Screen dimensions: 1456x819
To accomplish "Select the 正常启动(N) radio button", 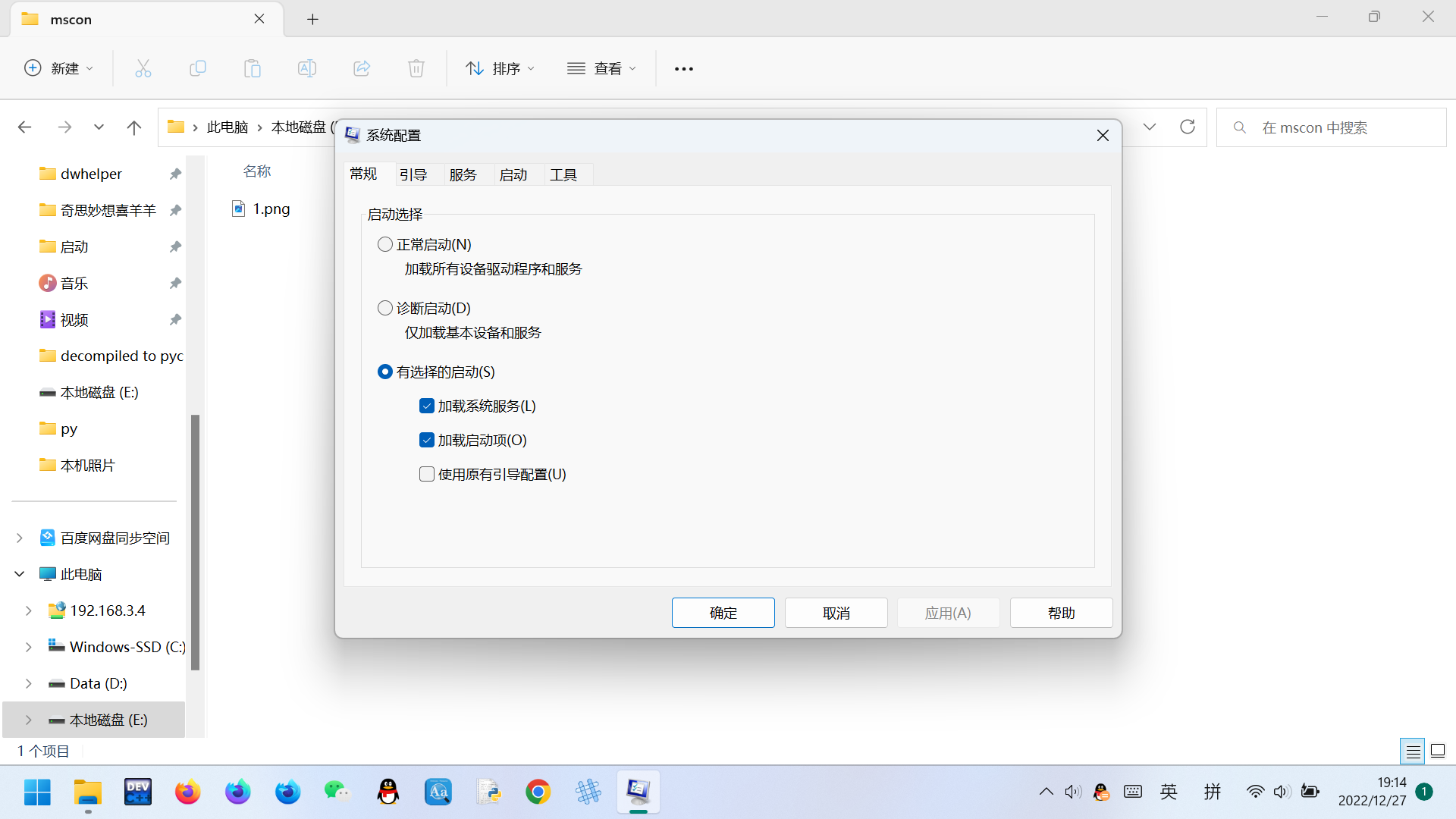I will pos(385,244).
